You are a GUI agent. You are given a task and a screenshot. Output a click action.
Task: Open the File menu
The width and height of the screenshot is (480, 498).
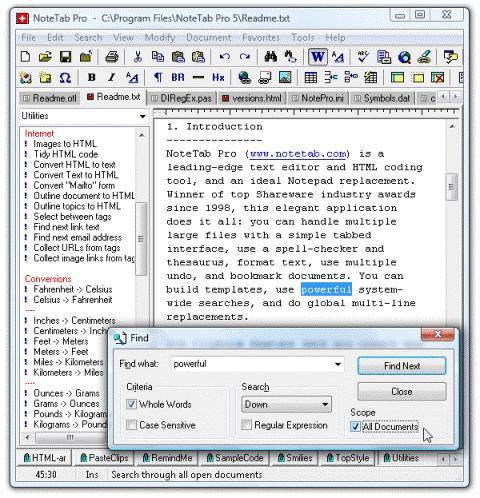coord(28,38)
